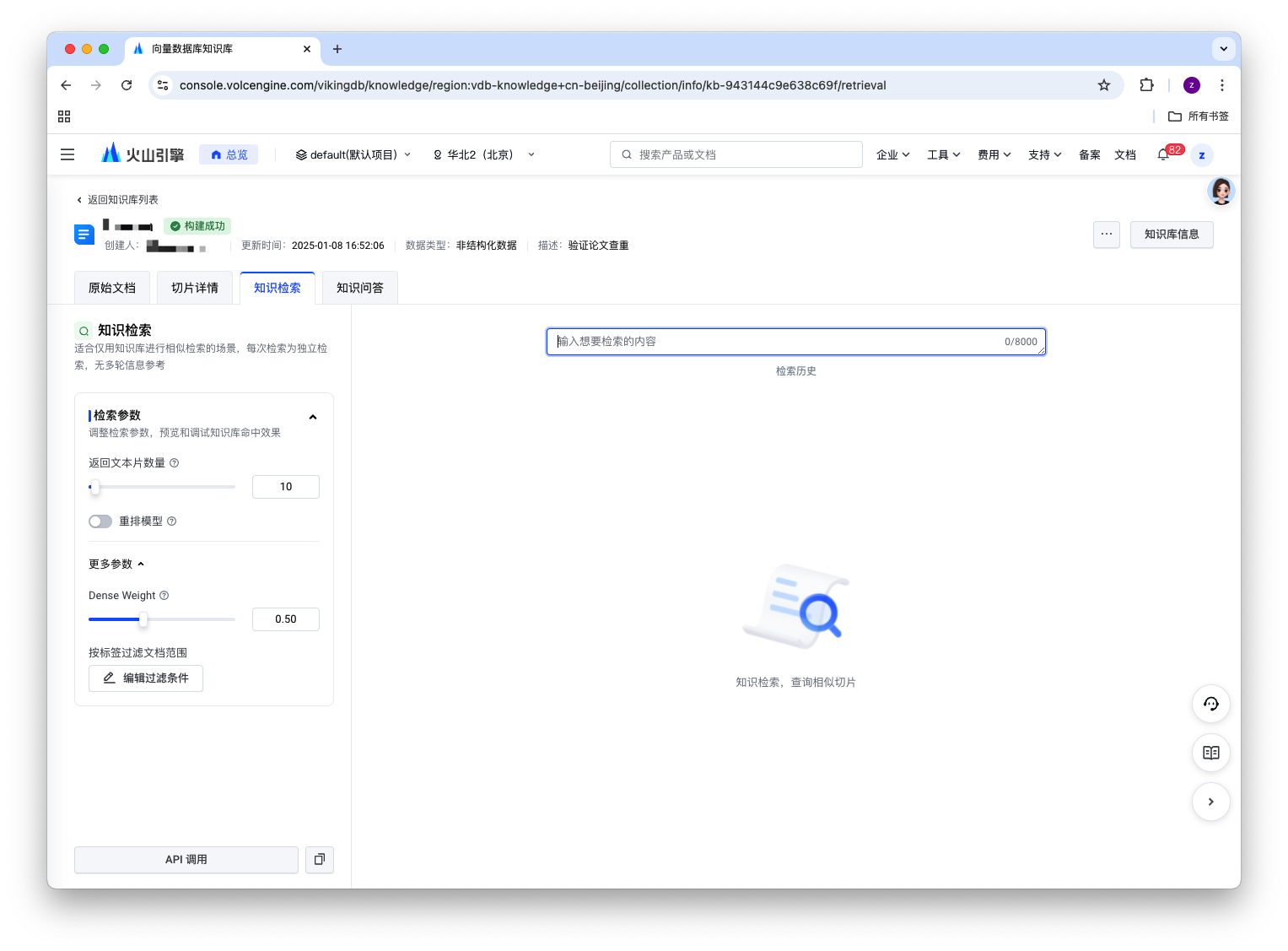Open the 工具 menu

(944, 154)
